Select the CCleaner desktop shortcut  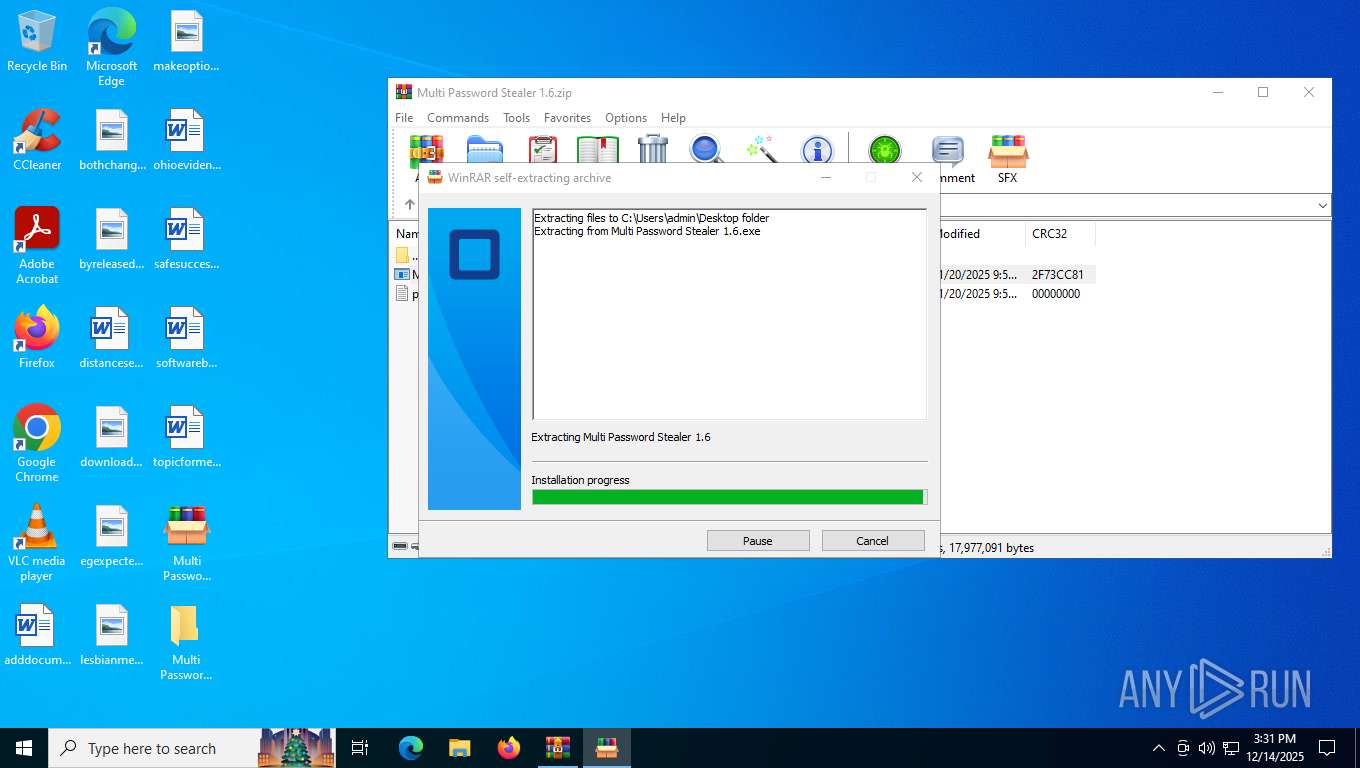[37, 139]
